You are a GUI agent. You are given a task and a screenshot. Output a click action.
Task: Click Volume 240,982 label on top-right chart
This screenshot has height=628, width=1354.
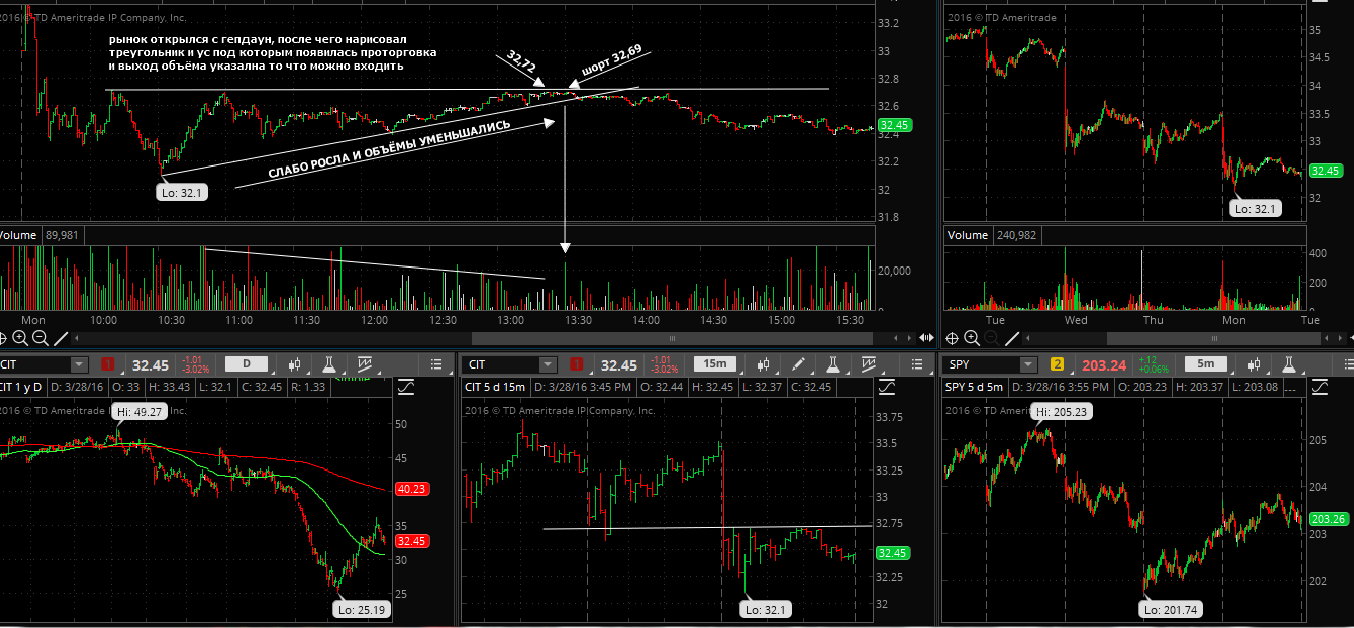point(993,235)
